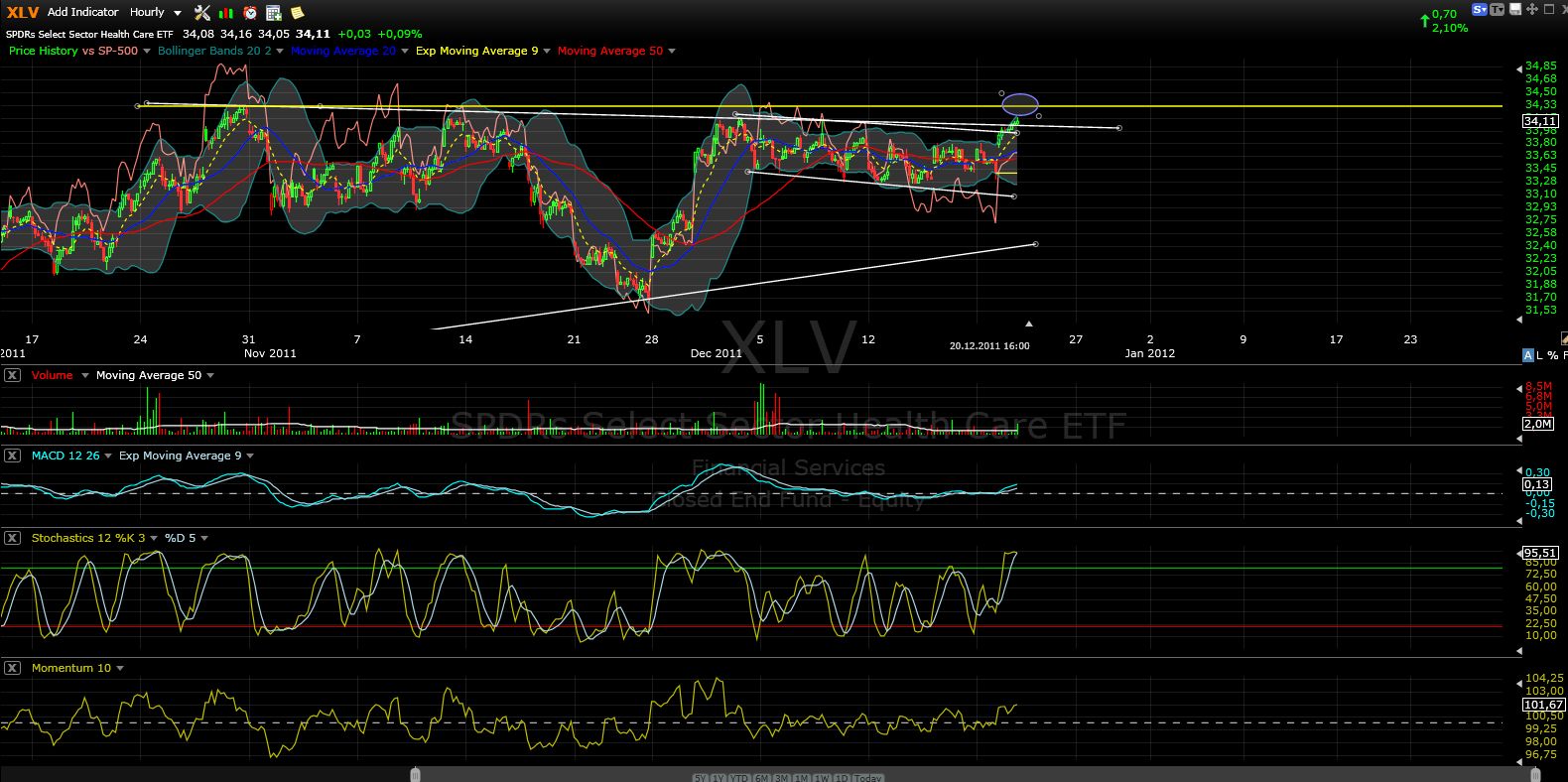Click the up arrow above volume scale

(1519, 388)
